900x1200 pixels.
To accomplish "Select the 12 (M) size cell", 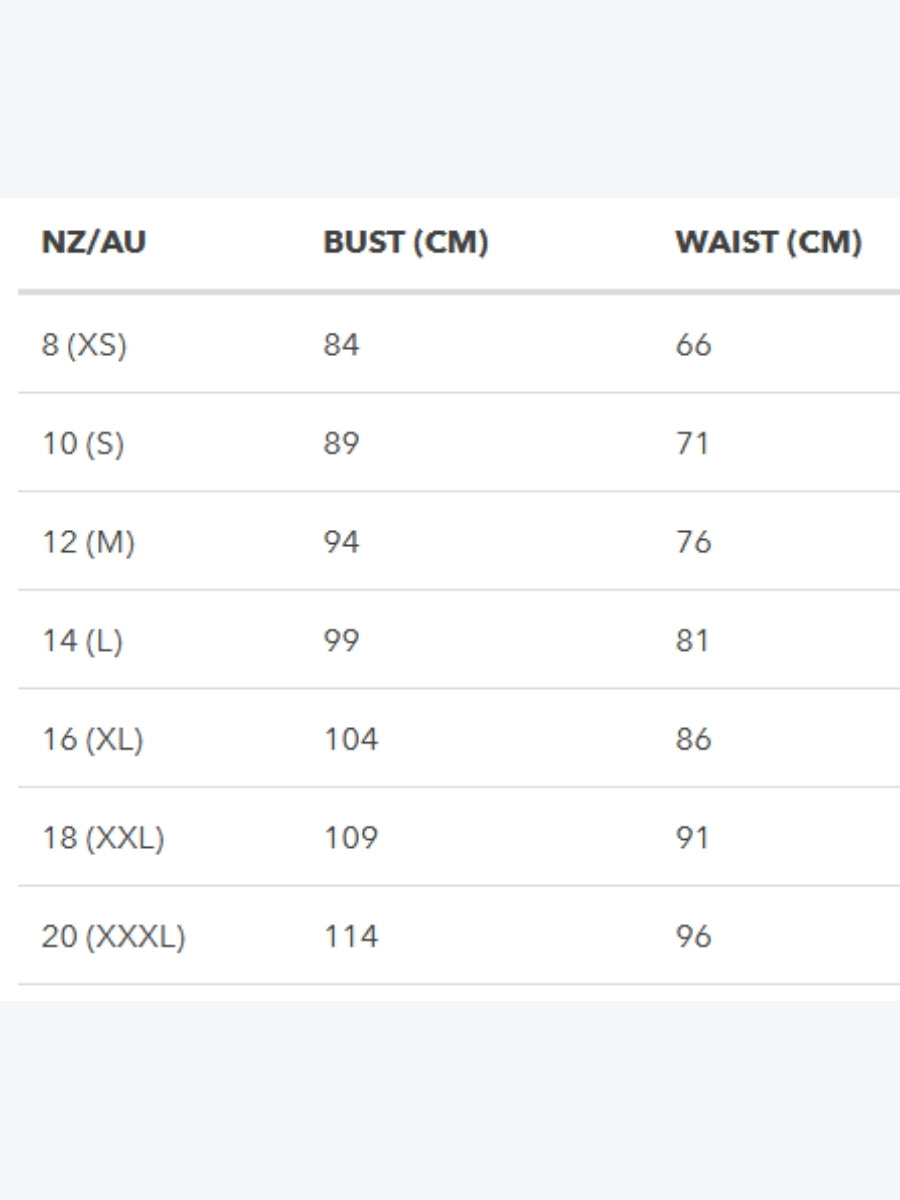I will point(88,542).
